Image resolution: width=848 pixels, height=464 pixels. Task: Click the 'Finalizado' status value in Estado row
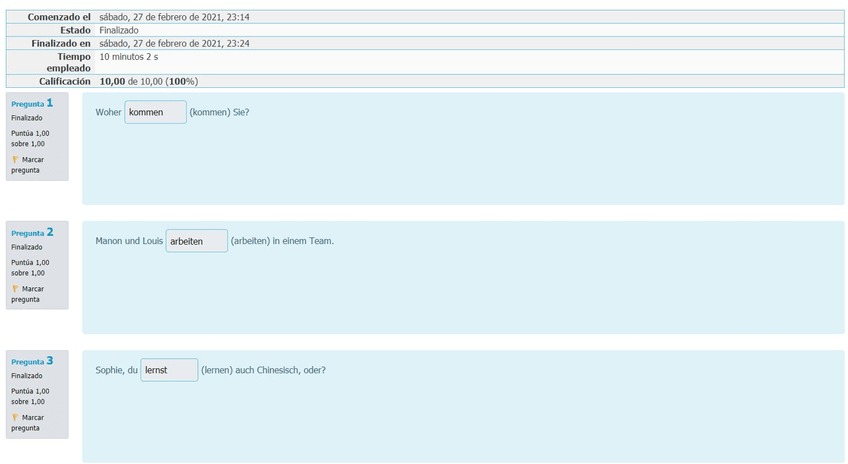pos(119,30)
